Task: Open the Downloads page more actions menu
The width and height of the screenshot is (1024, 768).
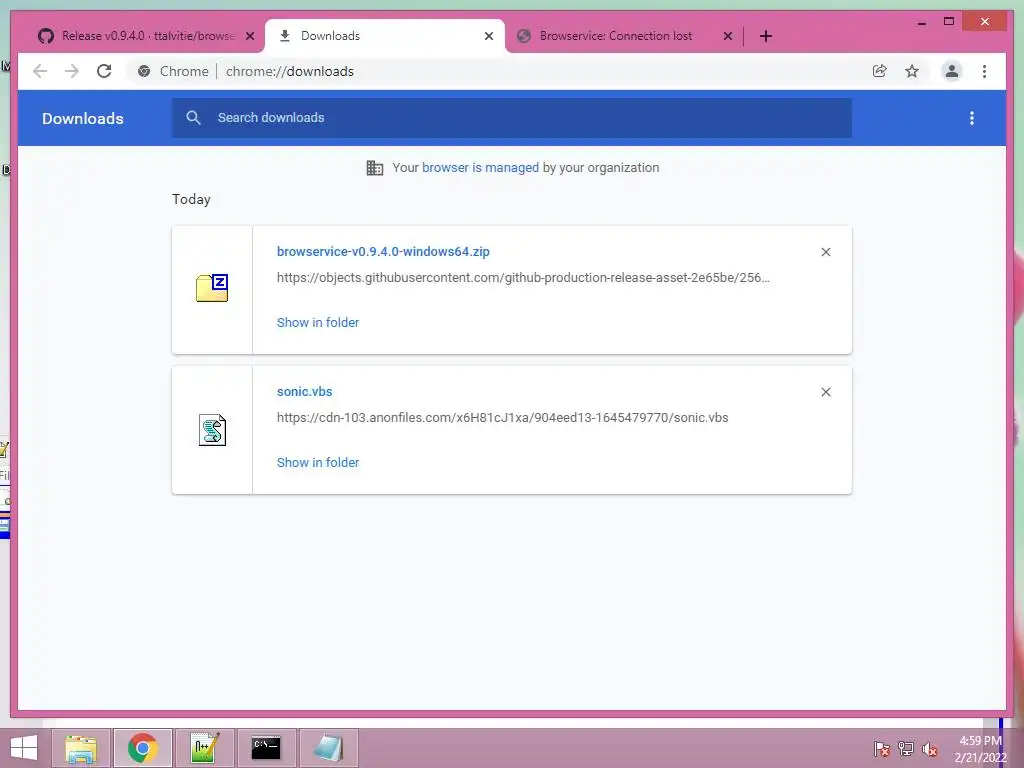Action: point(972,118)
